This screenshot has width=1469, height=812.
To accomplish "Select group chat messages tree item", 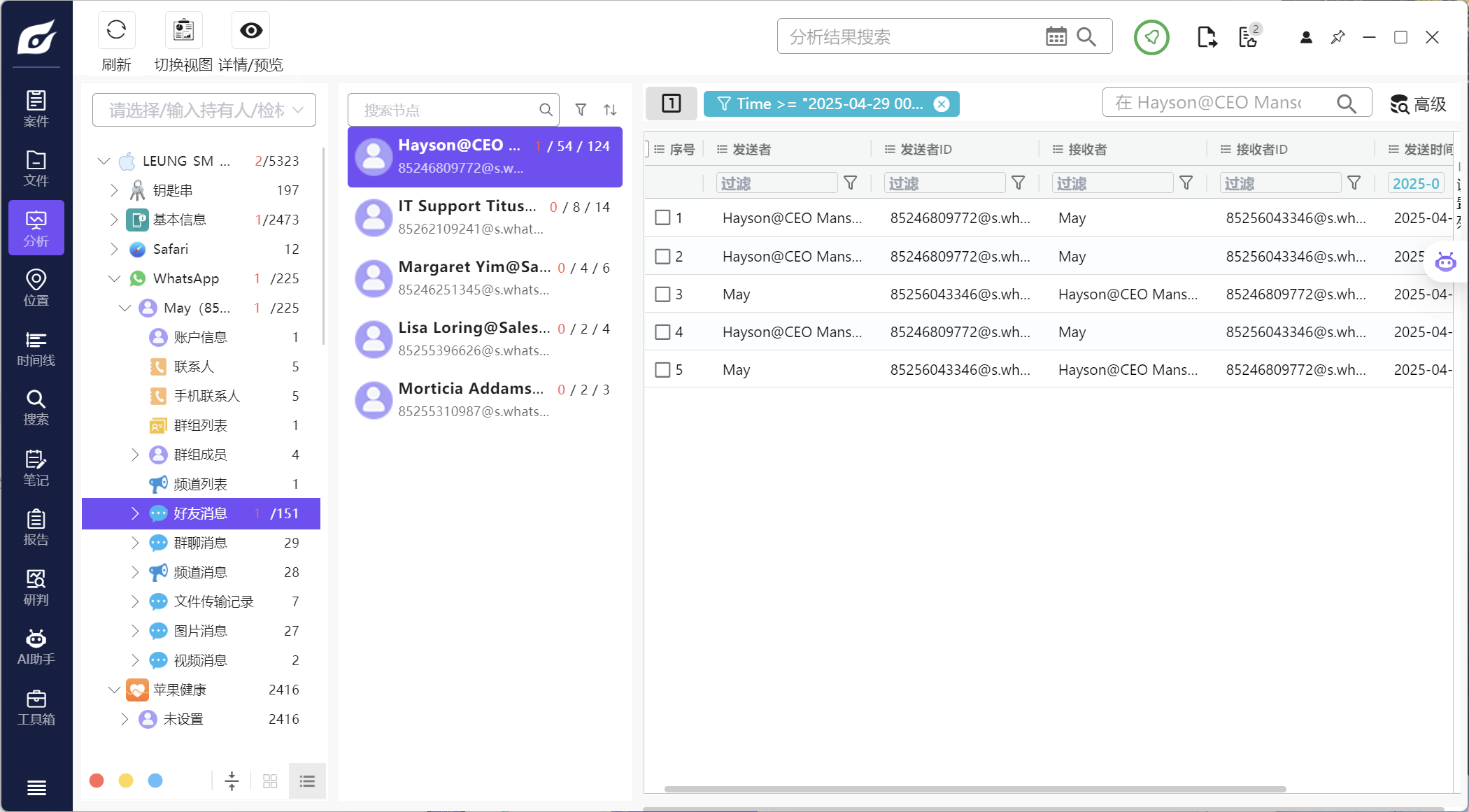I will point(200,543).
